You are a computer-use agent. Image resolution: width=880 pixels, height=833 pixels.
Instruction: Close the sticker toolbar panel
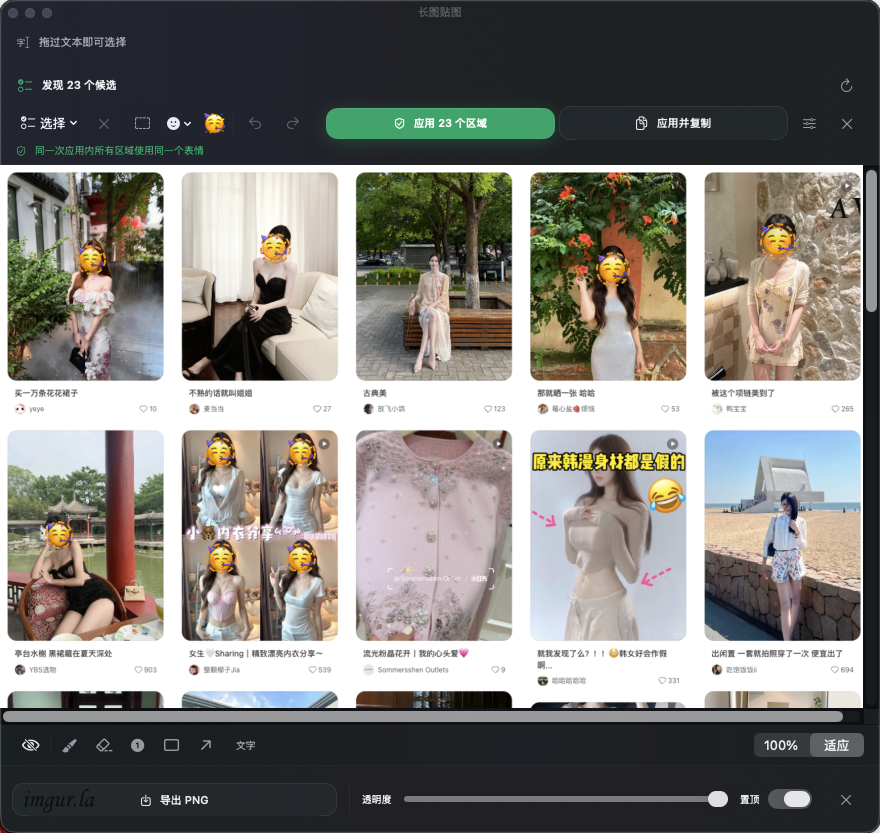tap(847, 123)
